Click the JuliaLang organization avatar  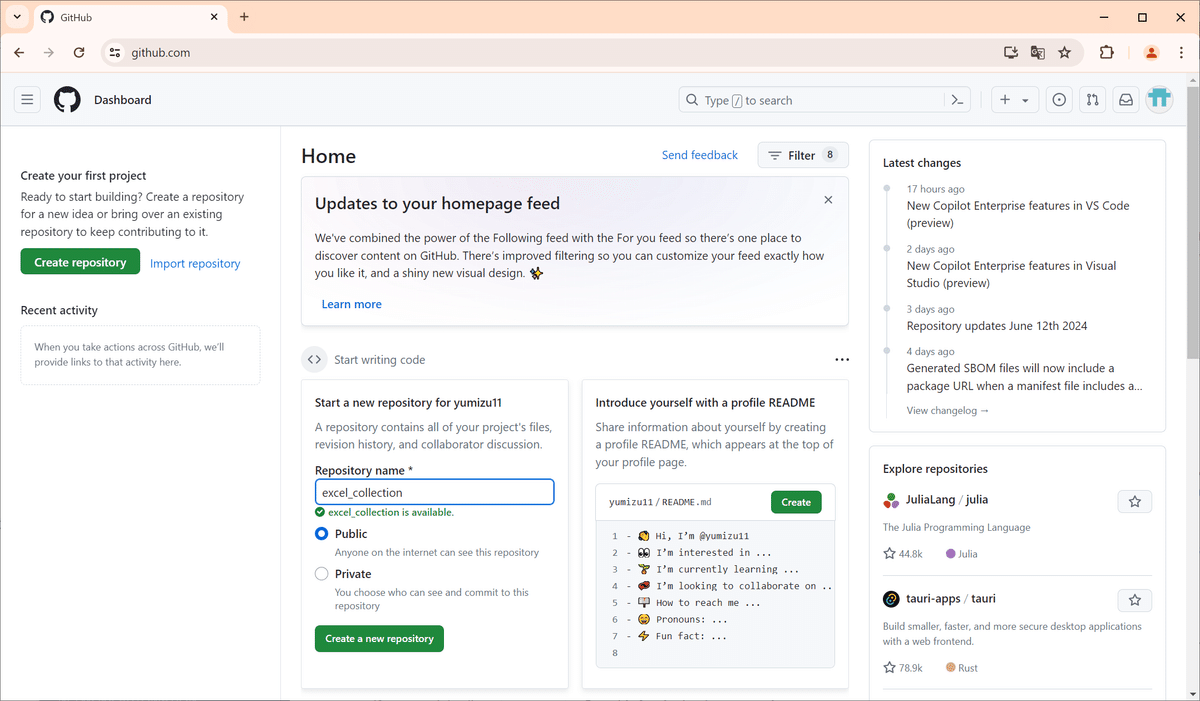click(x=891, y=500)
